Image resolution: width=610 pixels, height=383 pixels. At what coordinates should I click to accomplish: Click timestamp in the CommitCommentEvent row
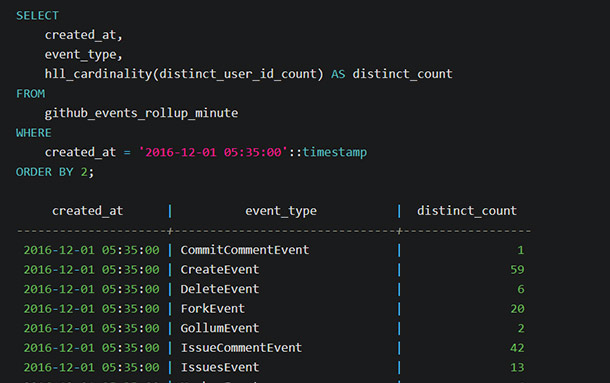(x=91, y=250)
